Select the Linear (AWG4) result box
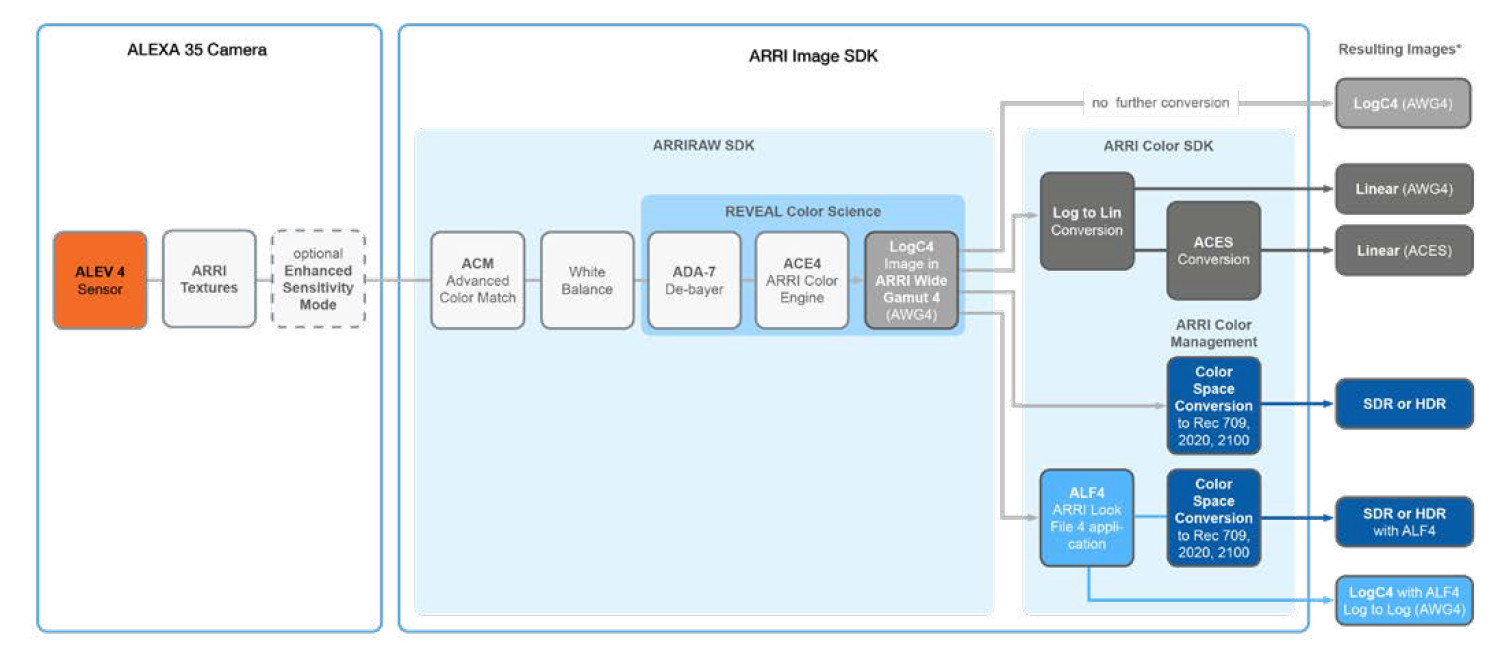Viewport: 1498px width, 653px height. tap(1404, 189)
